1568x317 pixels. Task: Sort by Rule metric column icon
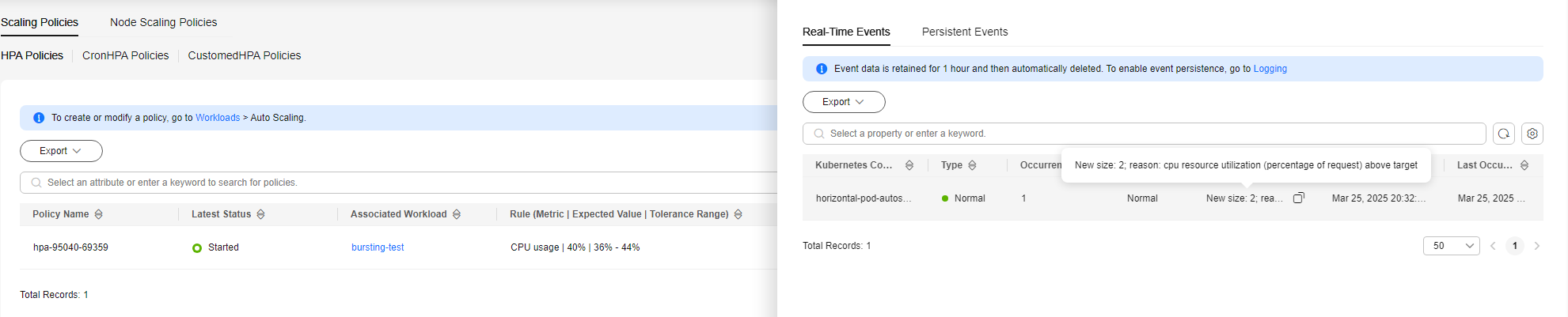point(738,214)
